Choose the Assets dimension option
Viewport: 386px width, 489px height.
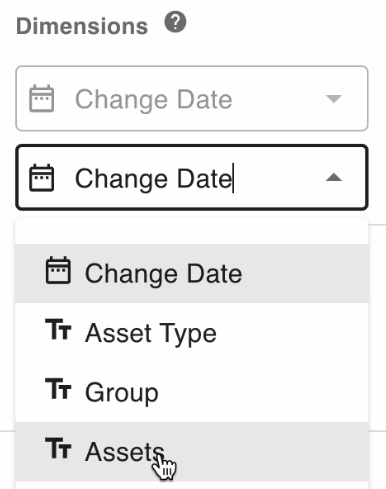[x=192, y=451]
